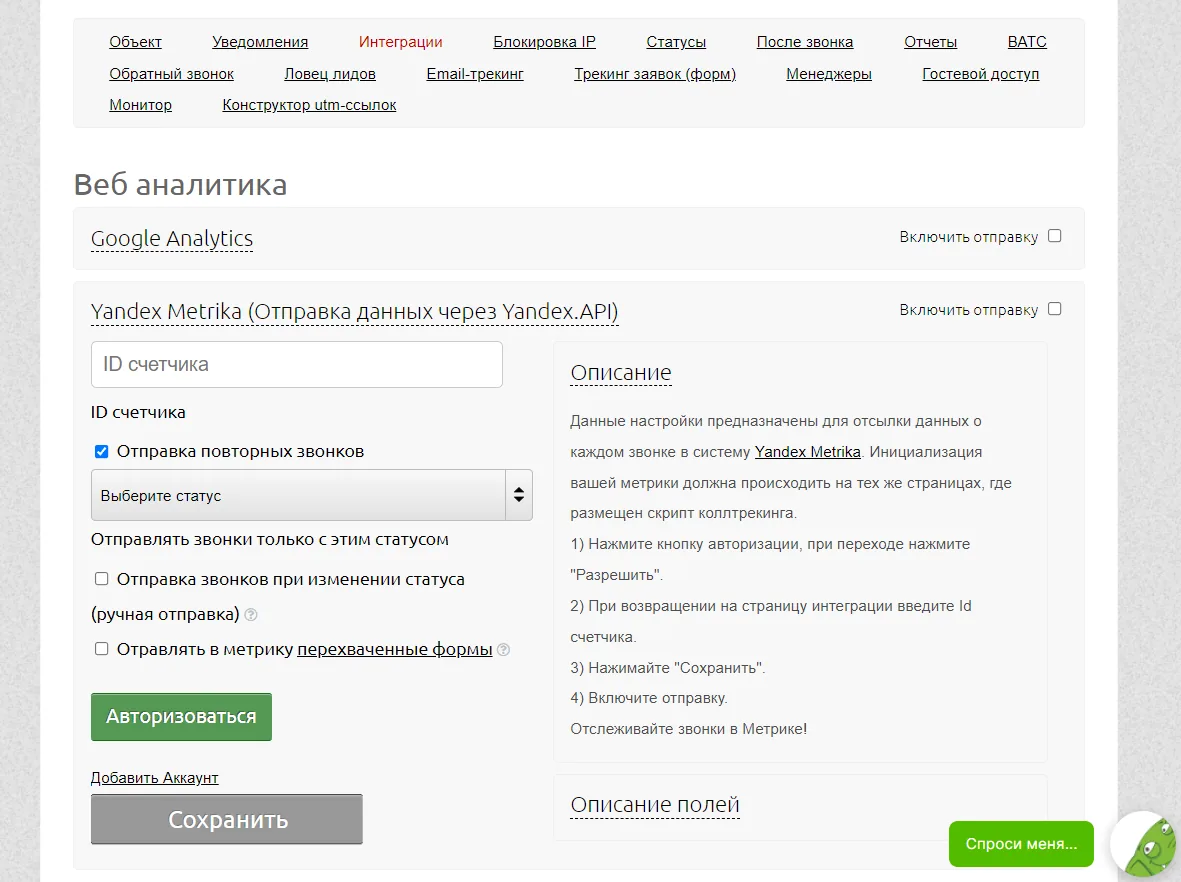Open Конструктор utm-ссылок
The image size is (1181, 882).
pyautogui.click(x=310, y=105)
